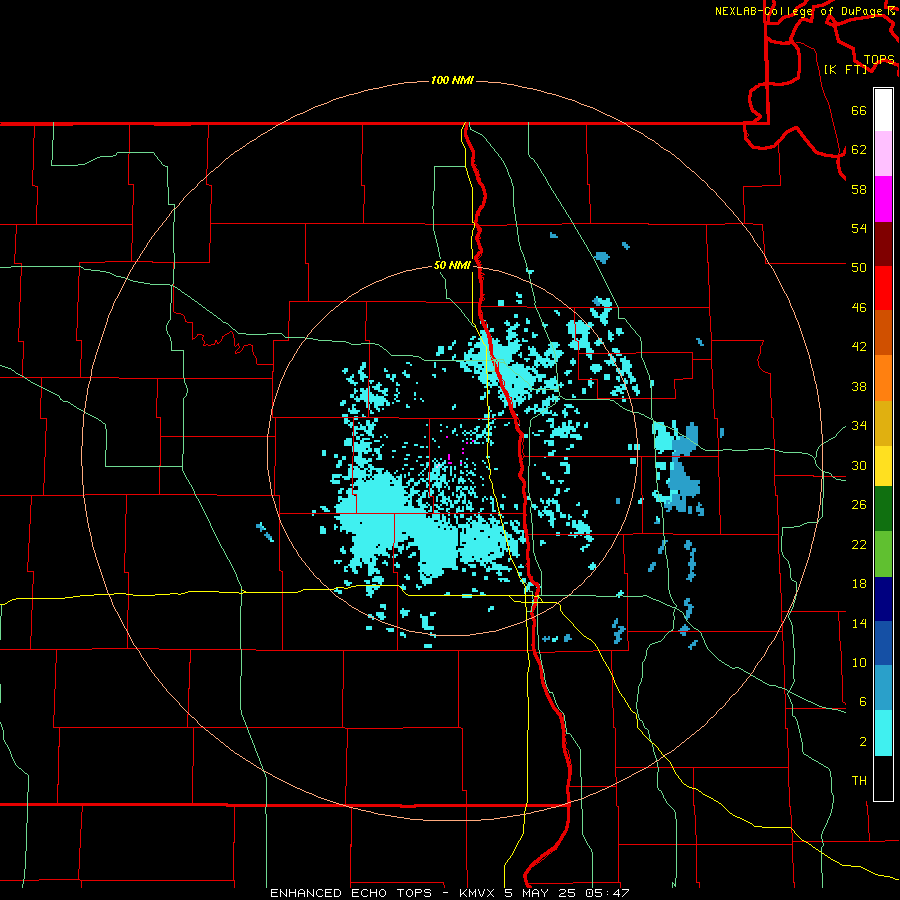900x900 pixels.
Task: Click the legend value 54
Action: tap(859, 228)
